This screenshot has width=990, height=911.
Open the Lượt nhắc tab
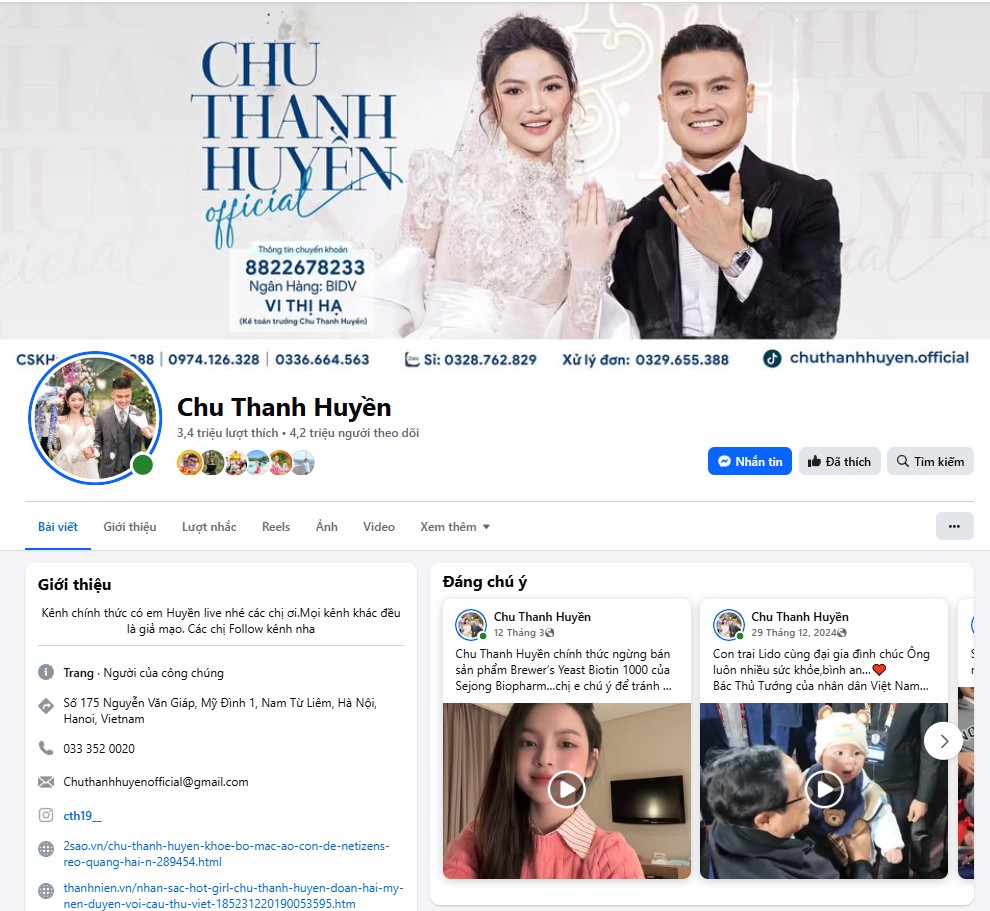(x=209, y=527)
